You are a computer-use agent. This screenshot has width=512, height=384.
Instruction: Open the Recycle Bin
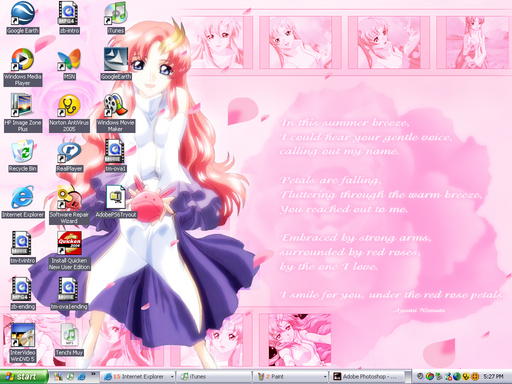pyautogui.click(x=22, y=156)
